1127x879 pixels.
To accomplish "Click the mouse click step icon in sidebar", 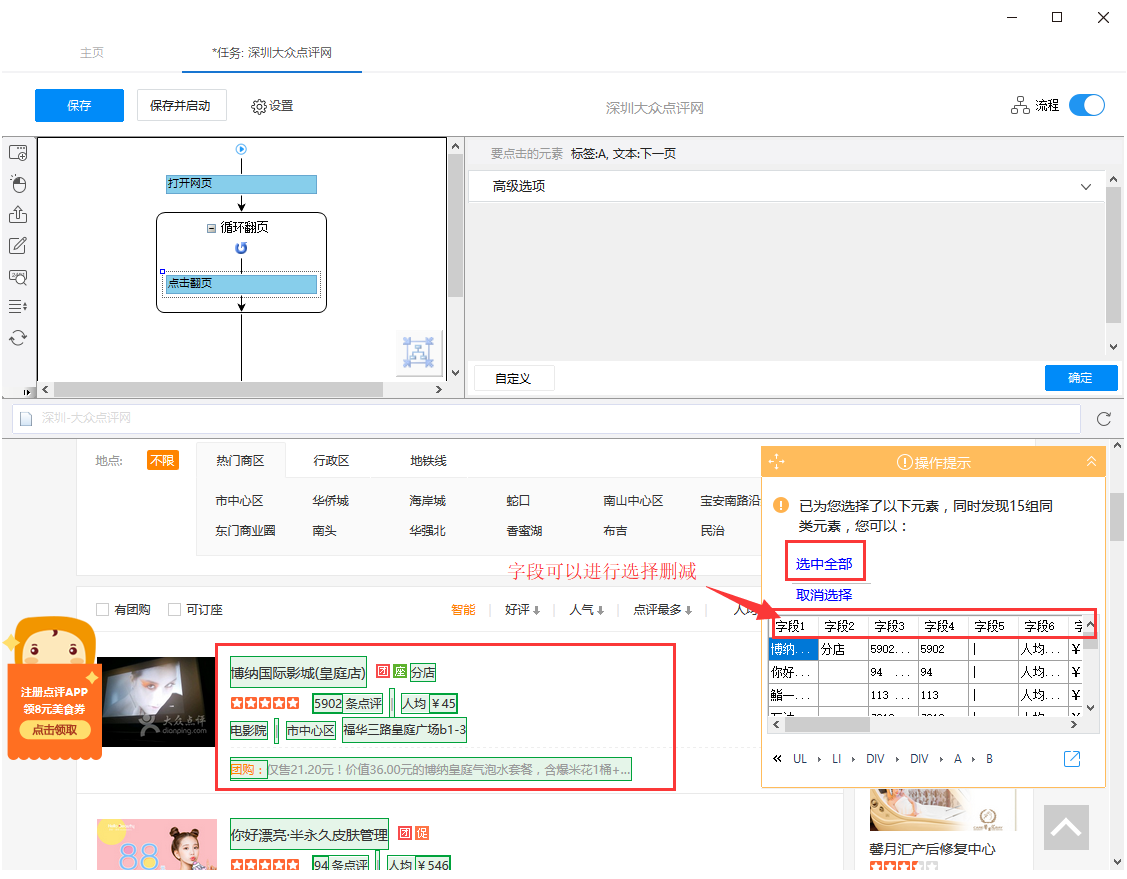I will click(18, 184).
